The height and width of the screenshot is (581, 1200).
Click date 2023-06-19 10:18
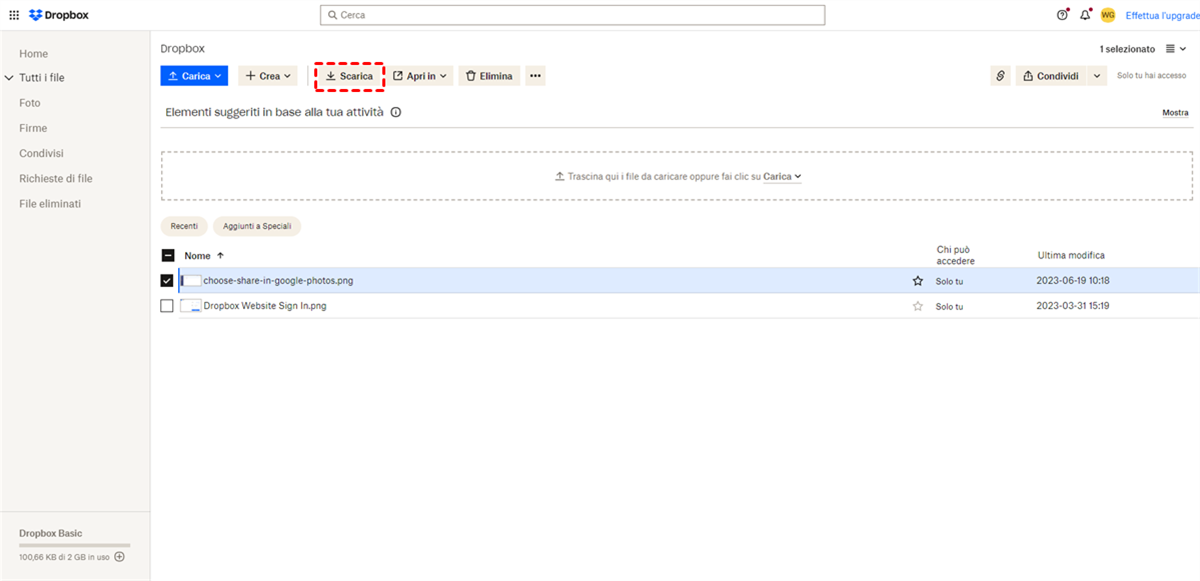(x=1073, y=281)
